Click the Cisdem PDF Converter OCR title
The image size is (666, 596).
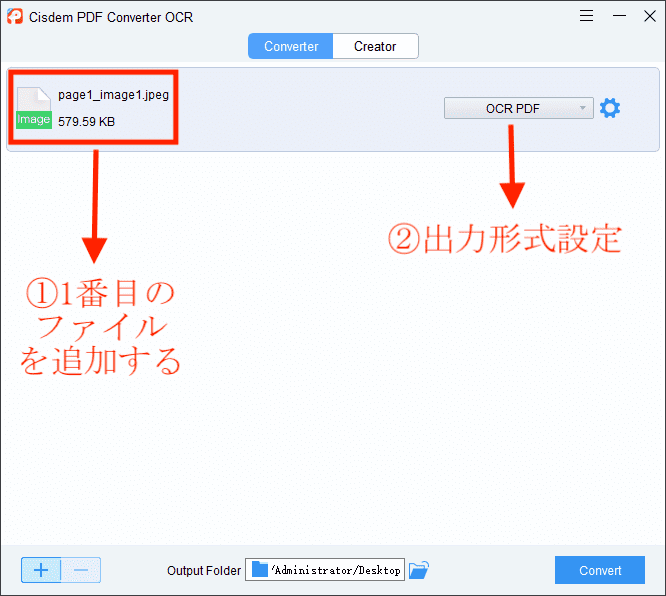(x=111, y=17)
